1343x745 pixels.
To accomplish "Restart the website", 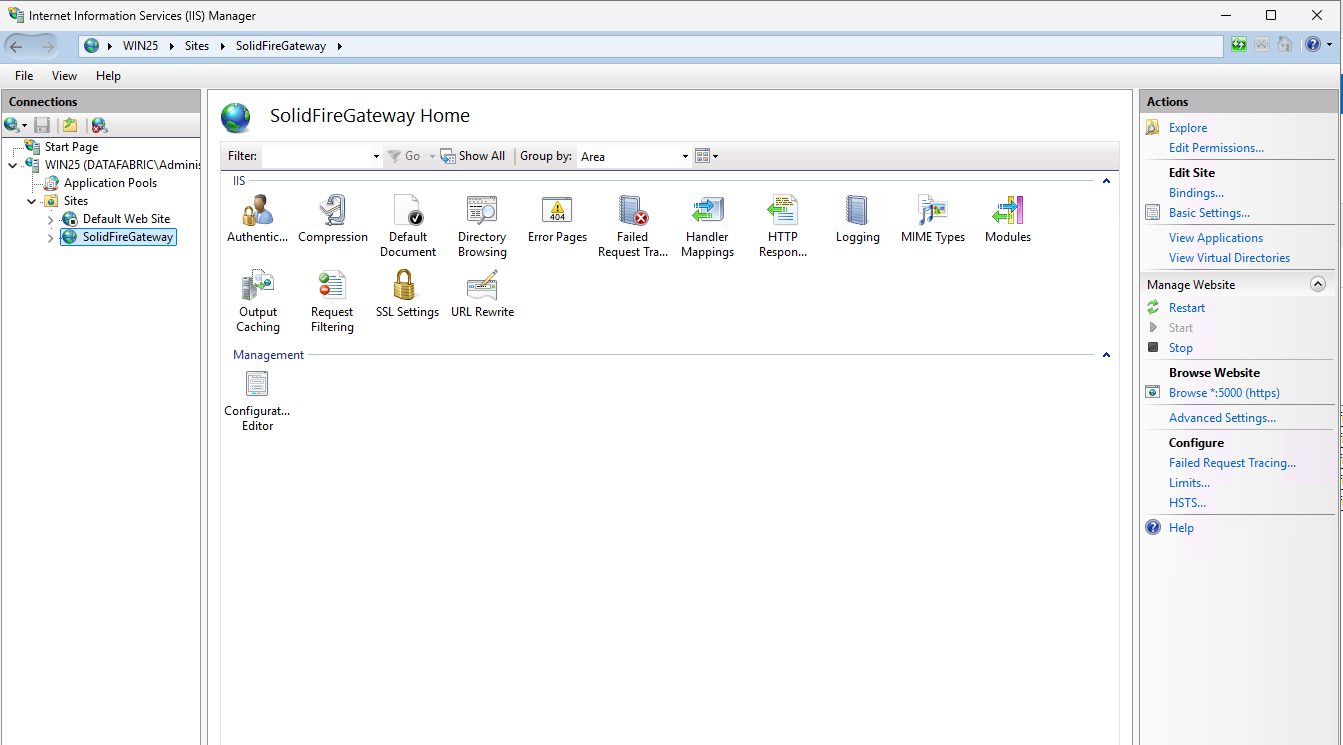I will [x=1187, y=308].
